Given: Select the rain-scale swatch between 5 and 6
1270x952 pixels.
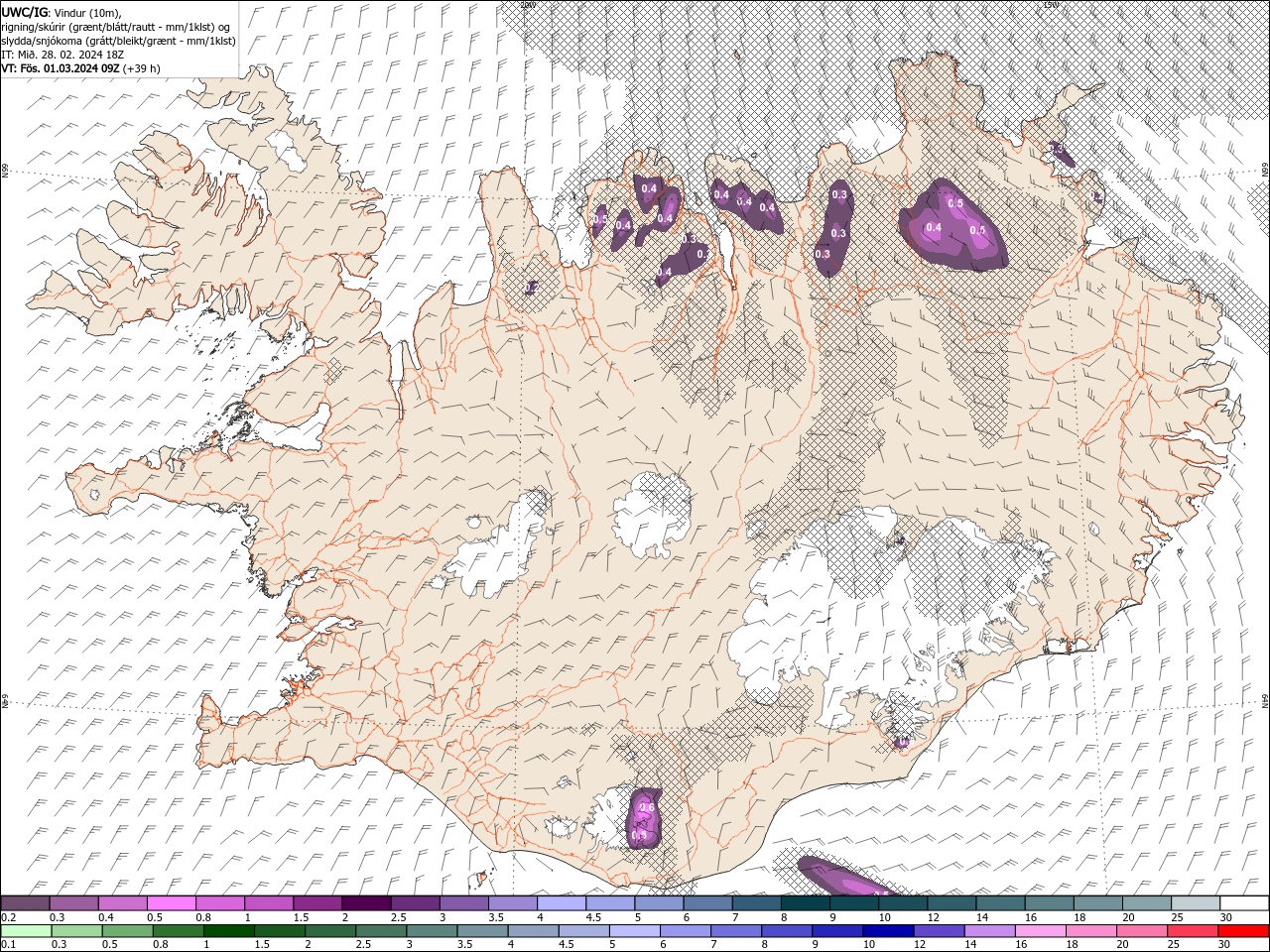Looking at the screenshot, I should 636,931.
